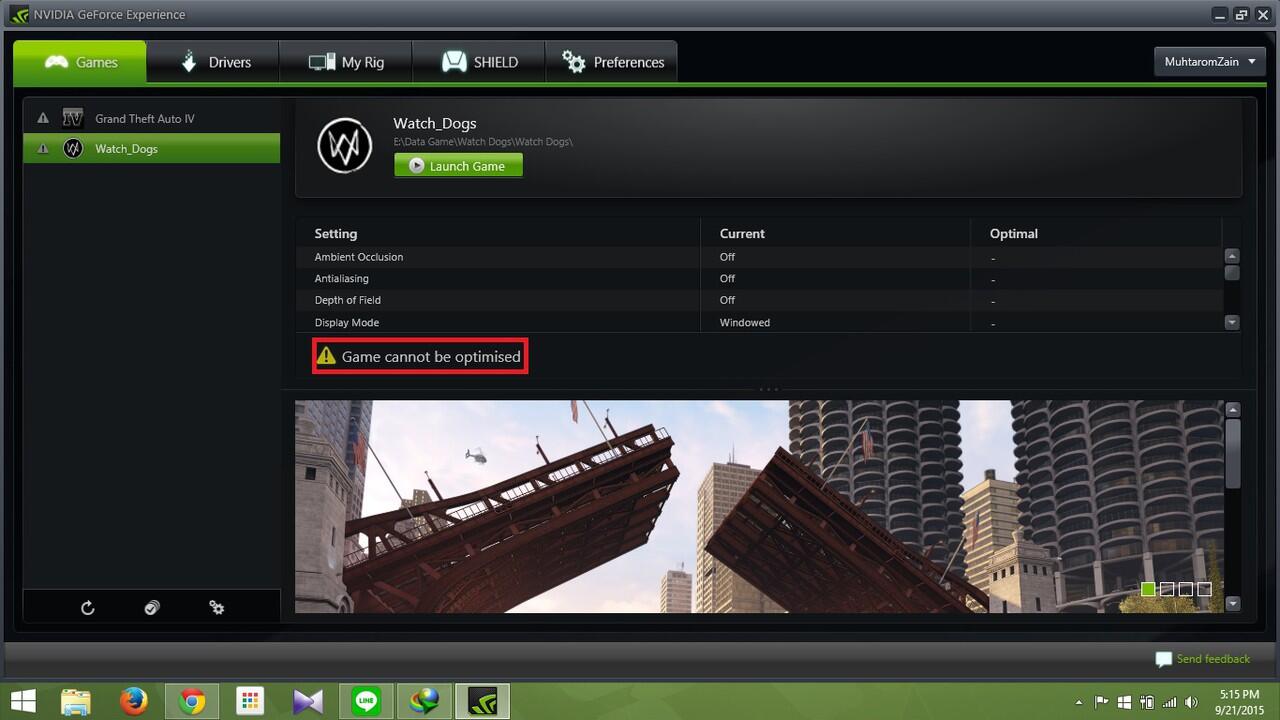Switch to the Drivers tab
Image resolution: width=1280 pixels, height=720 pixels.
point(213,62)
